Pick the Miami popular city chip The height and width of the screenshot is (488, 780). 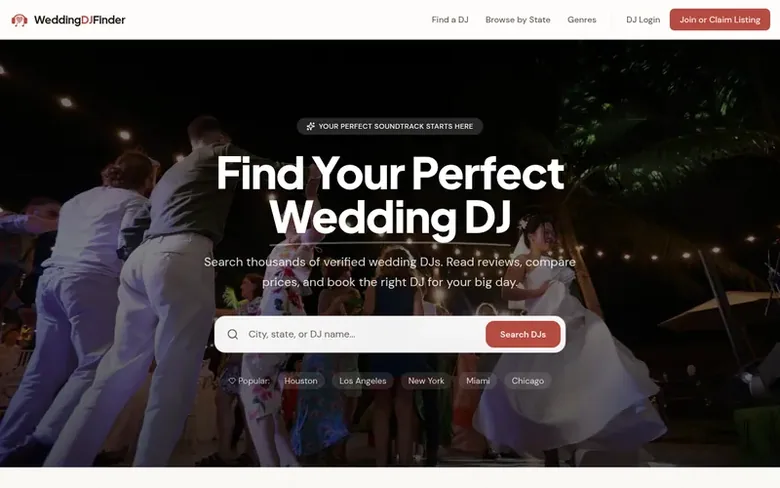point(478,381)
